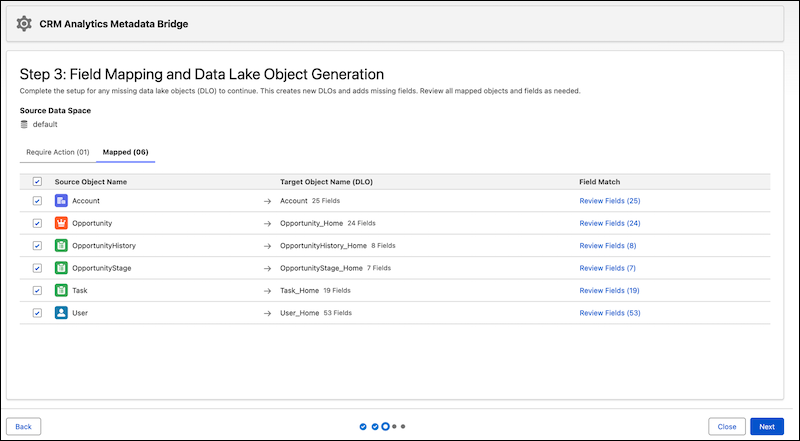This screenshot has height=441, width=800.
Task: Uncheck the Account row checkbox
Action: click(37, 201)
